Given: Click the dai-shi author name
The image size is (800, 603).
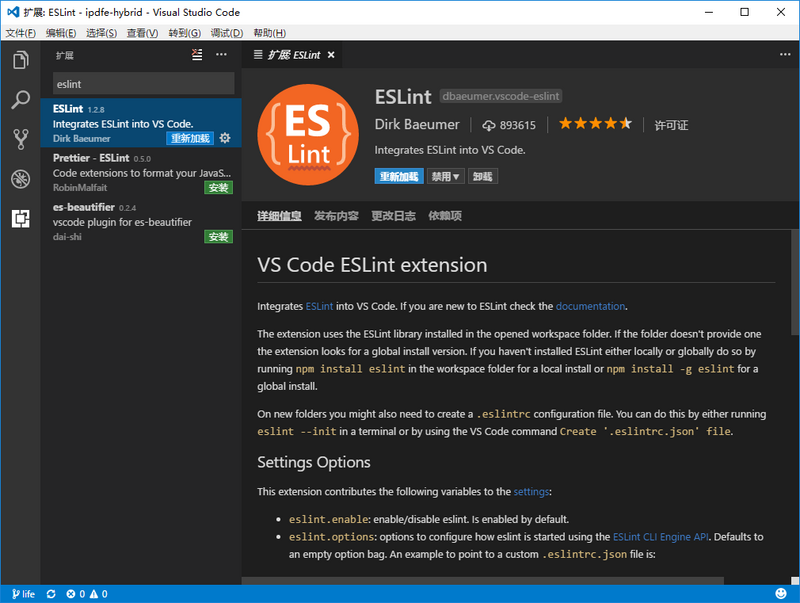Looking at the screenshot, I should click(x=67, y=237).
